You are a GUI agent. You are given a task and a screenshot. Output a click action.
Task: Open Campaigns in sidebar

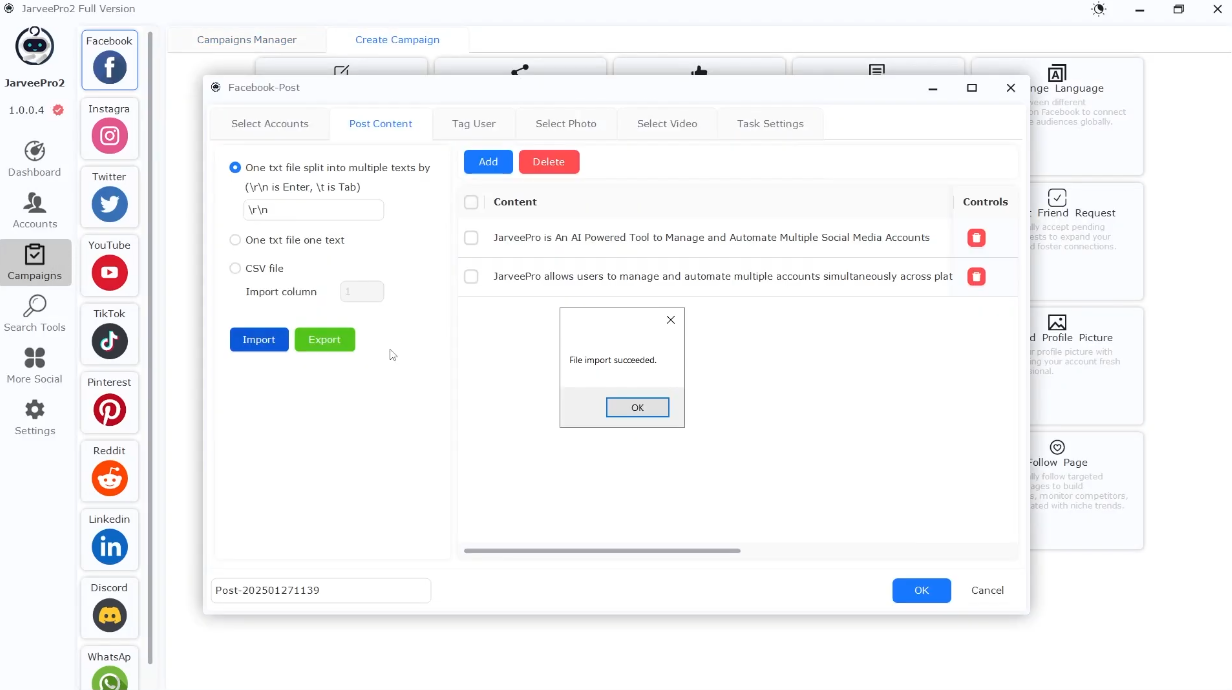pos(35,263)
